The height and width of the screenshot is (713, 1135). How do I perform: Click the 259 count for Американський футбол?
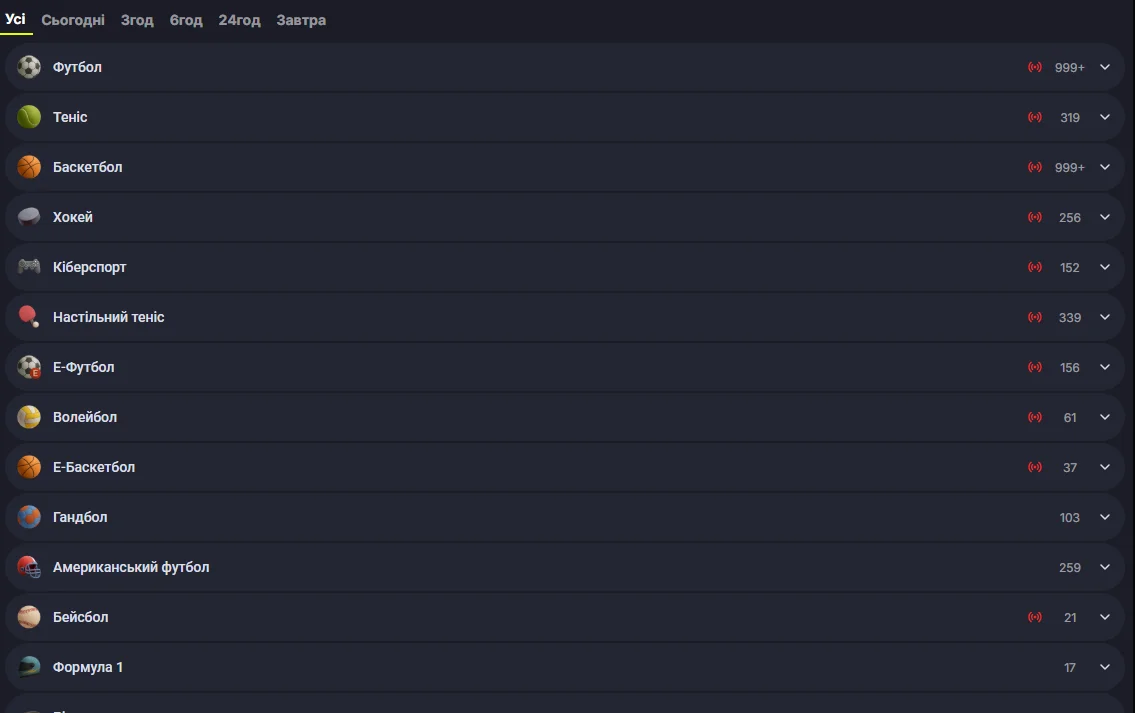1070,568
